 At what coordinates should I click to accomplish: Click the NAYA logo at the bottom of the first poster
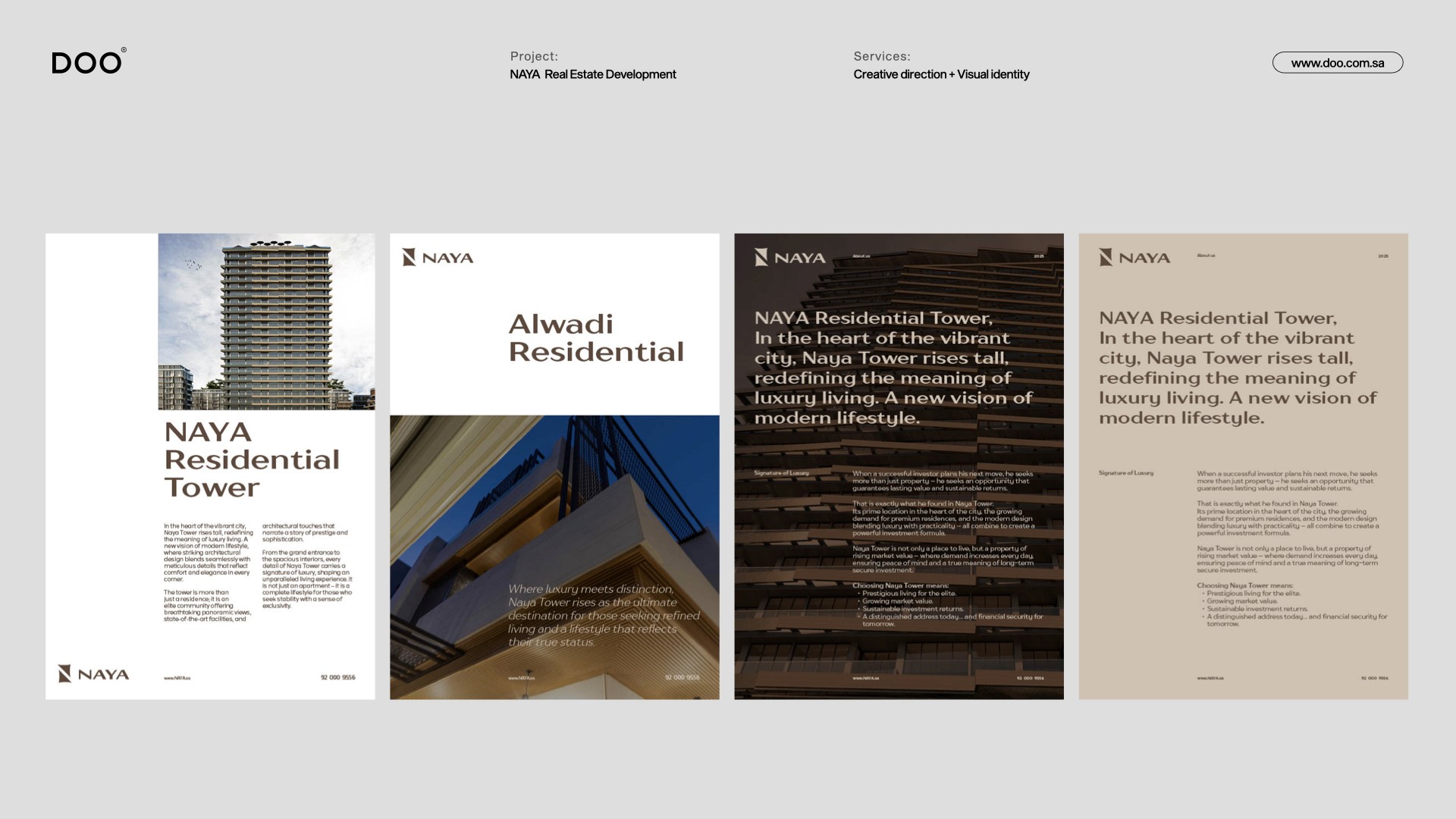[x=94, y=674]
